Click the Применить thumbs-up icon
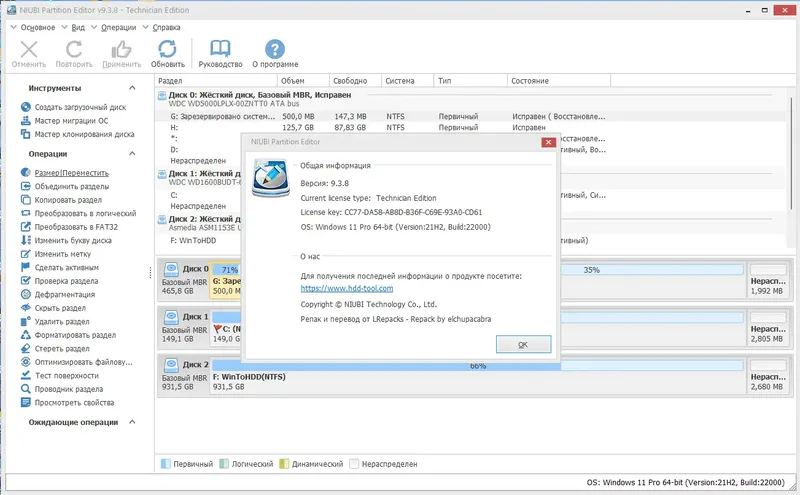Image resolution: width=800 pixels, height=495 pixels. (121, 50)
